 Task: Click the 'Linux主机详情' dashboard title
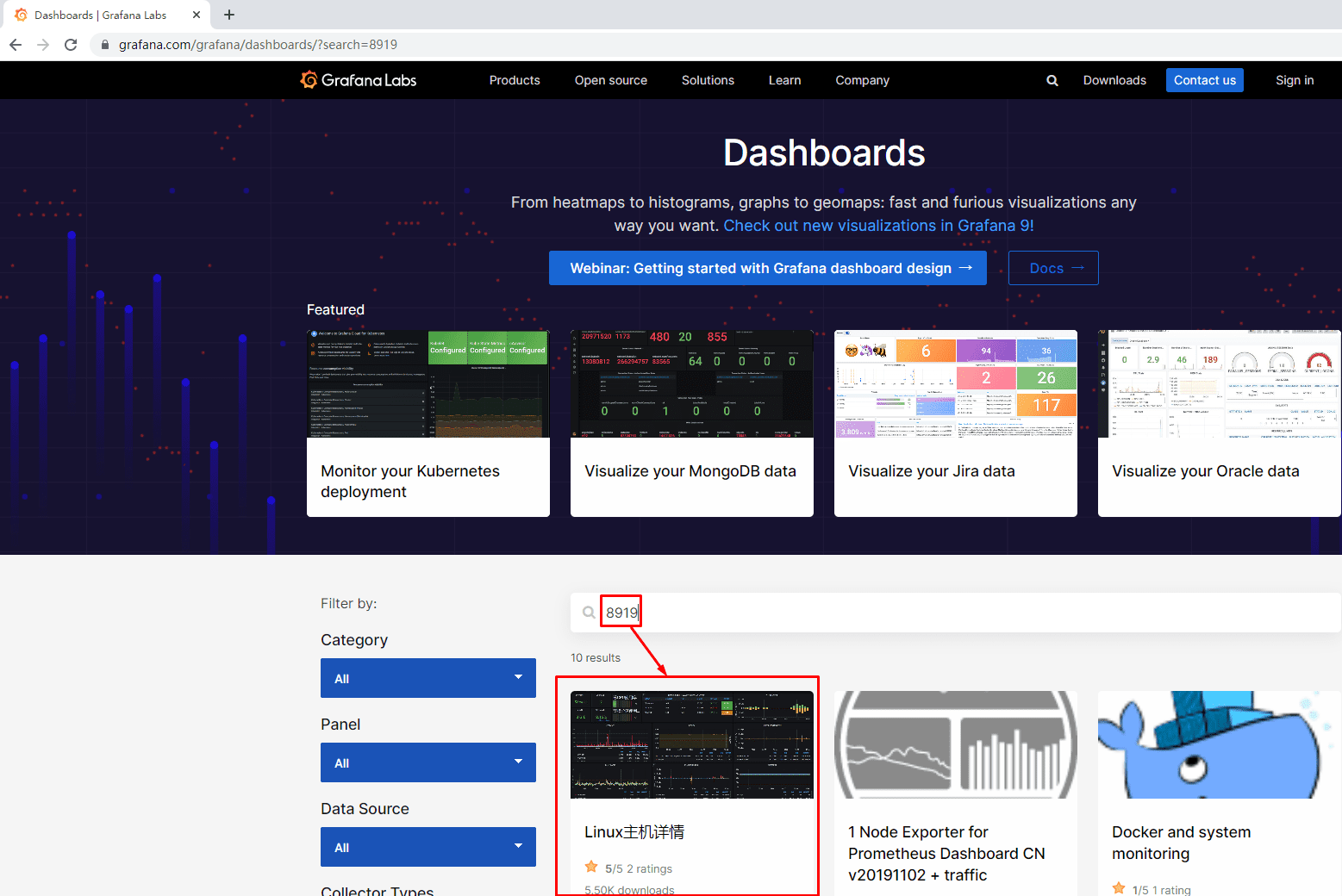(634, 832)
